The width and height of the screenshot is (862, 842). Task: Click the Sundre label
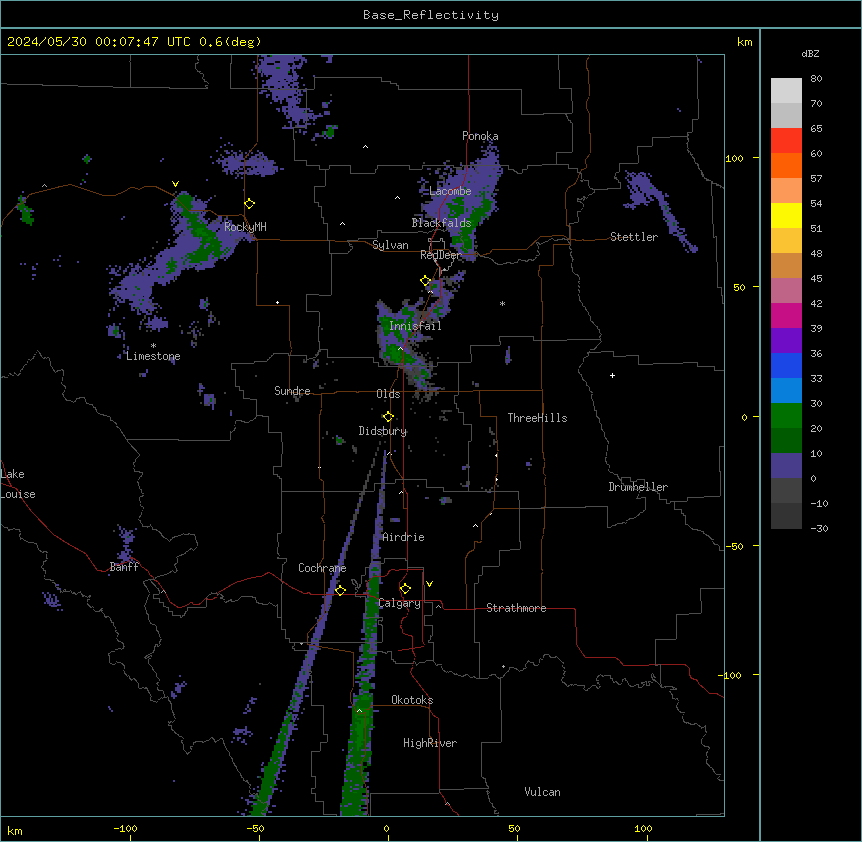click(292, 391)
